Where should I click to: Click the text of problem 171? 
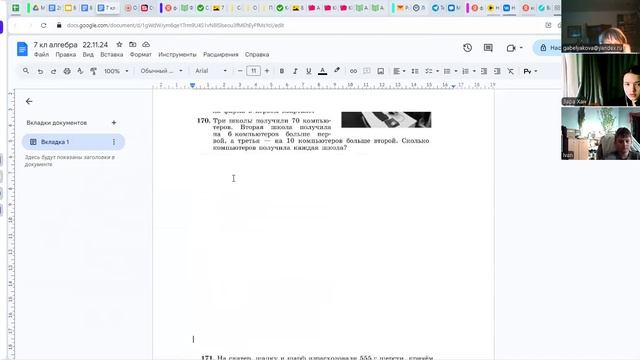tap(317, 358)
